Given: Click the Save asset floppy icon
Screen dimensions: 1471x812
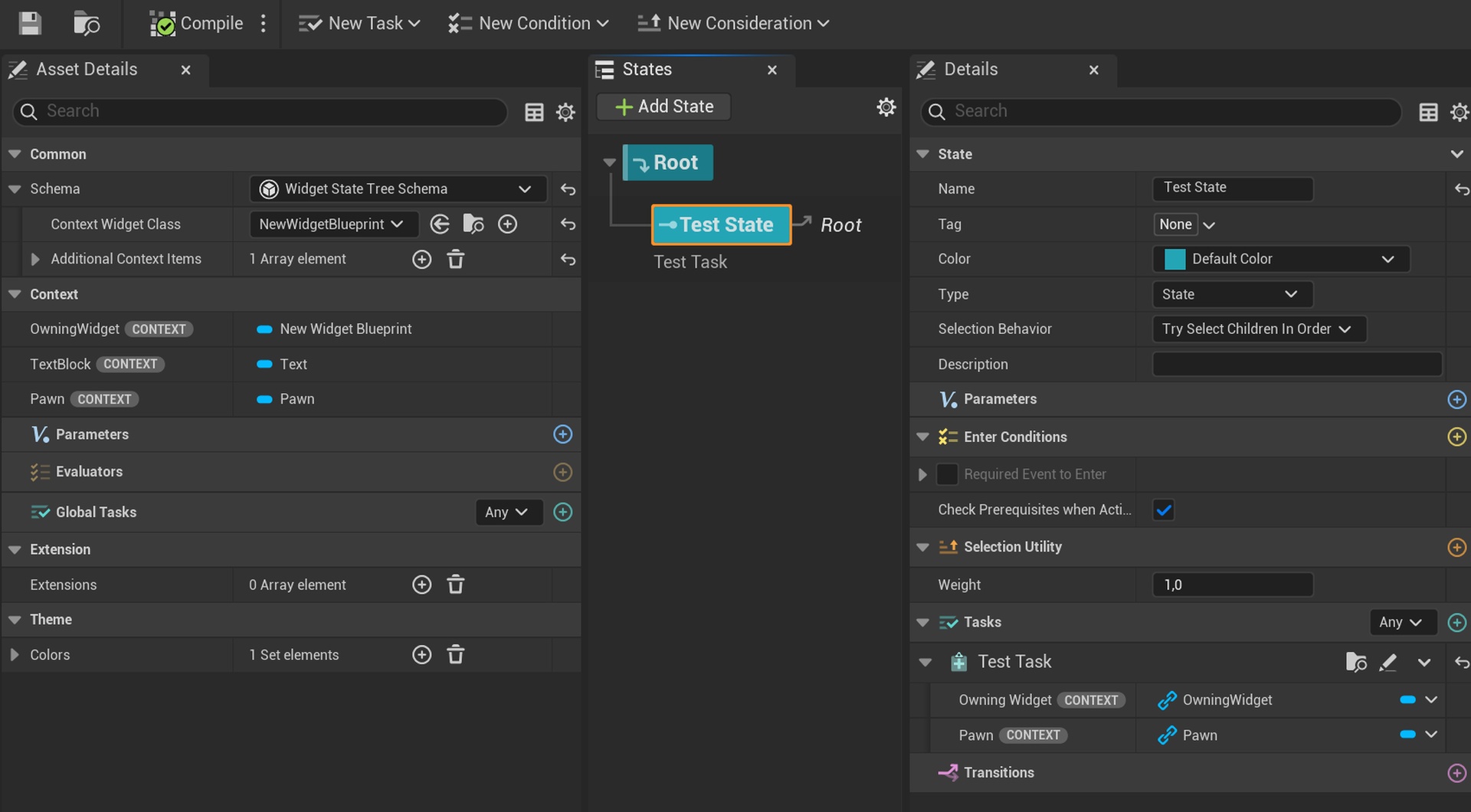Looking at the screenshot, I should pyautogui.click(x=30, y=24).
